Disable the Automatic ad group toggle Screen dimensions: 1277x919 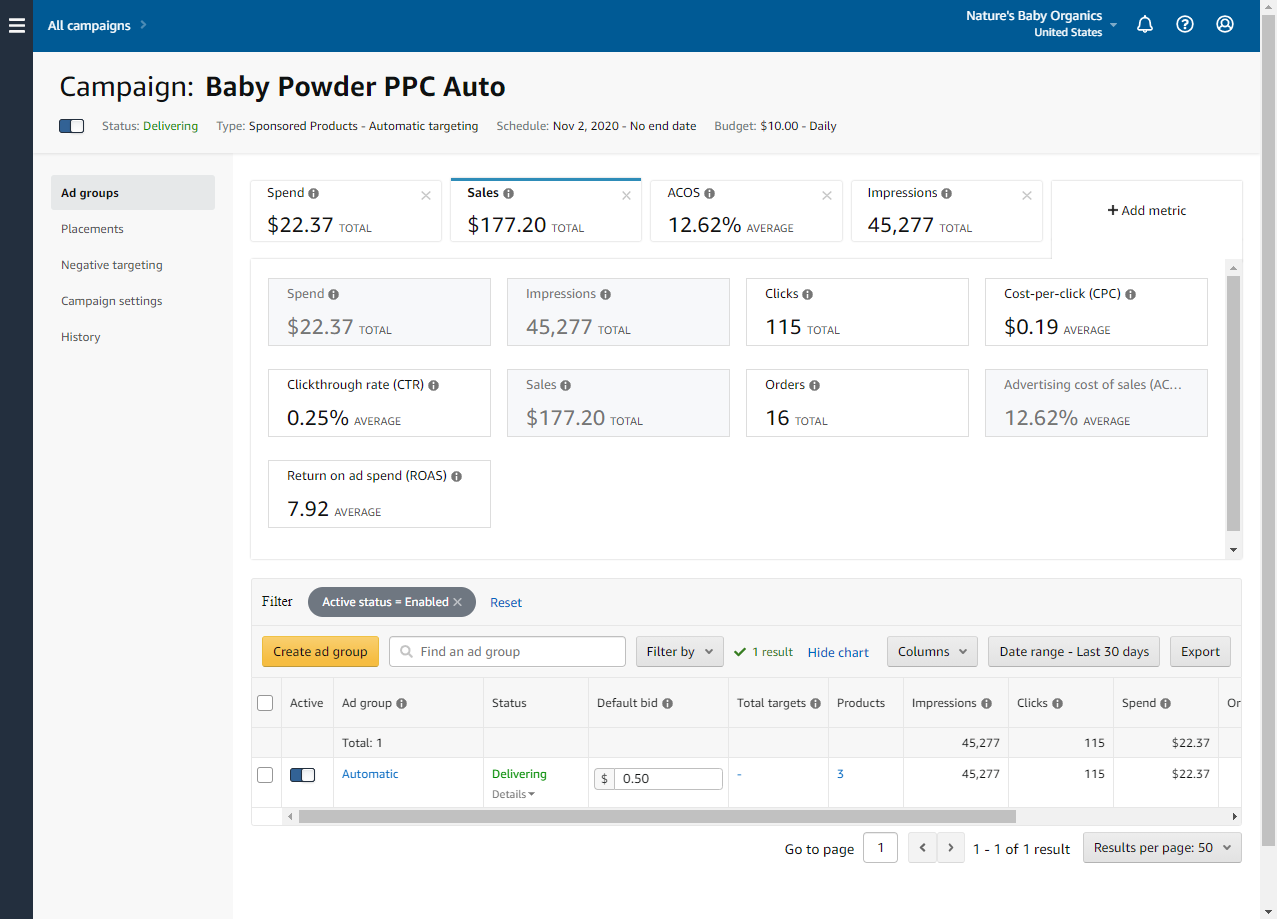point(302,775)
